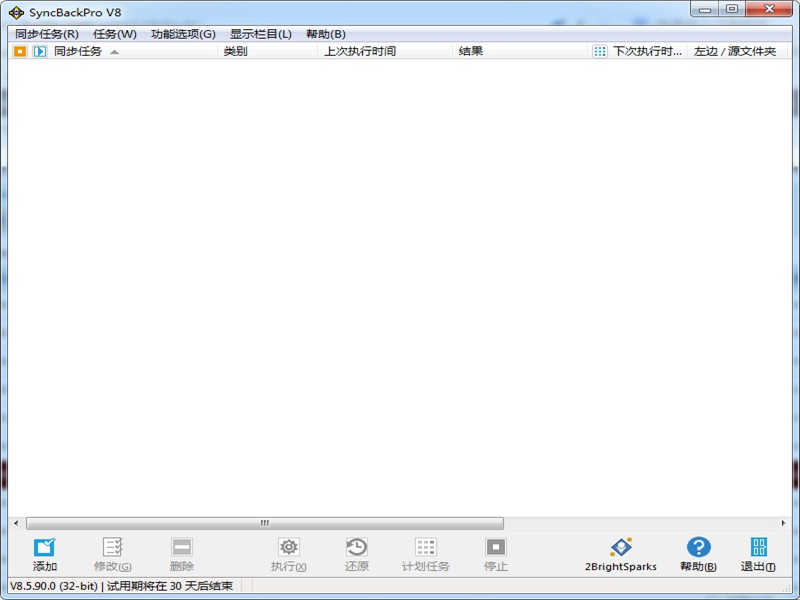Click the 还原 (Restore) clock icon
This screenshot has width=800, height=600.
pyautogui.click(x=356, y=547)
